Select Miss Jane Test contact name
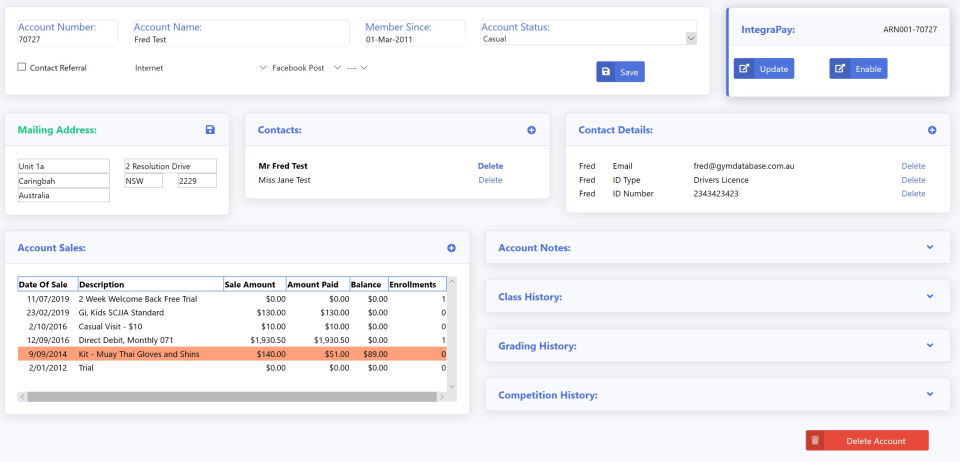Screen dimensions: 960x462 click(x=284, y=180)
